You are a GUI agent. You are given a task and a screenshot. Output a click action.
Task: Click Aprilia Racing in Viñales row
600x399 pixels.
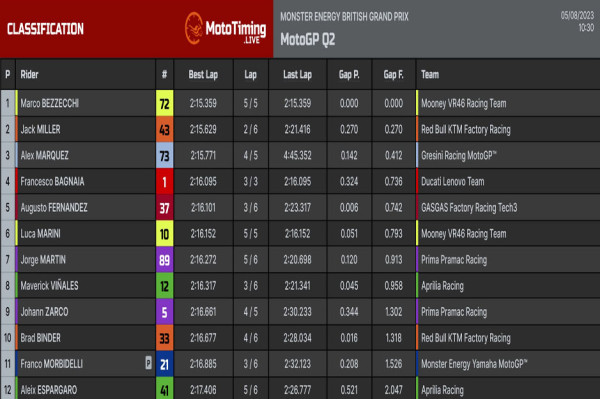click(x=442, y=286)
